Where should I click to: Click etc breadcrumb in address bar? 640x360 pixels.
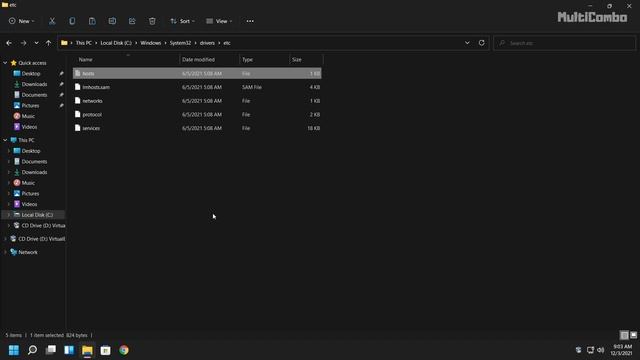[x=227, y=43]
